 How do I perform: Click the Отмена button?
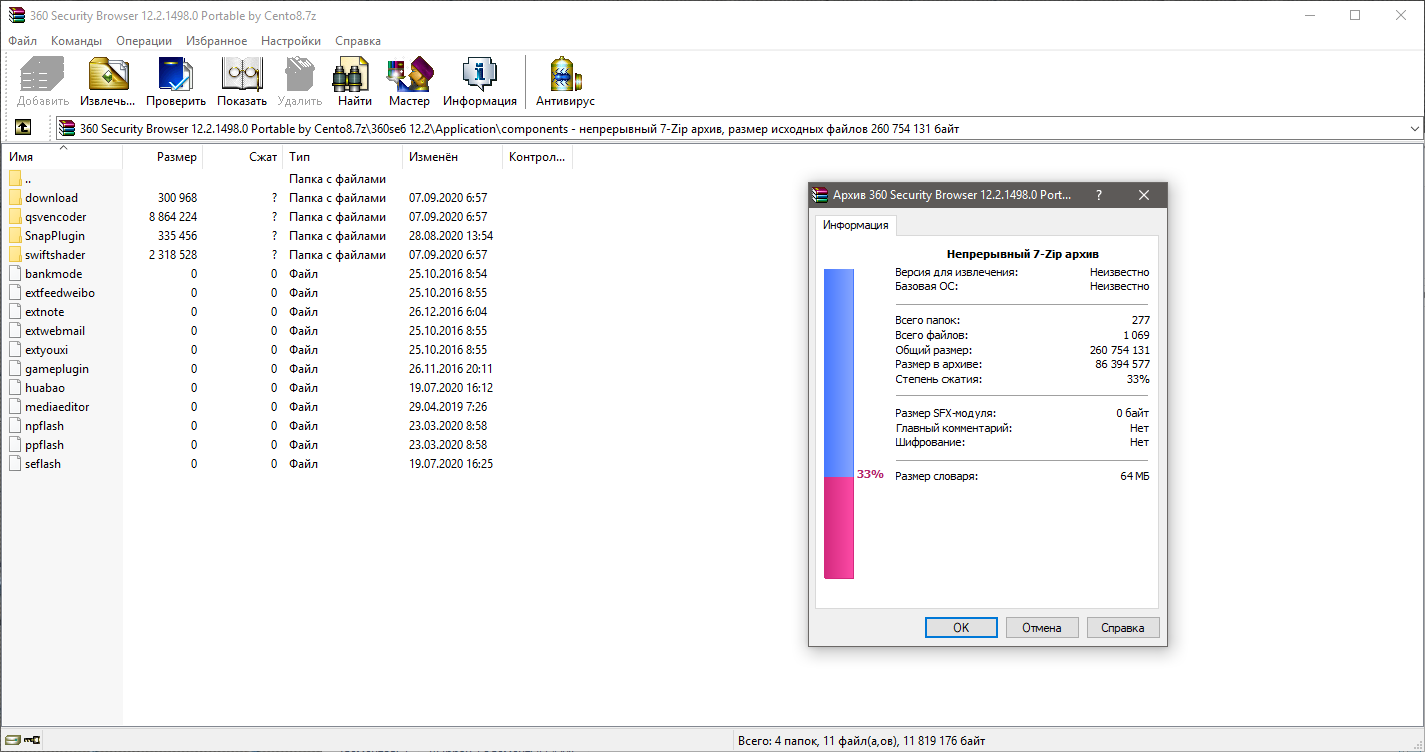coord(1041,628)
